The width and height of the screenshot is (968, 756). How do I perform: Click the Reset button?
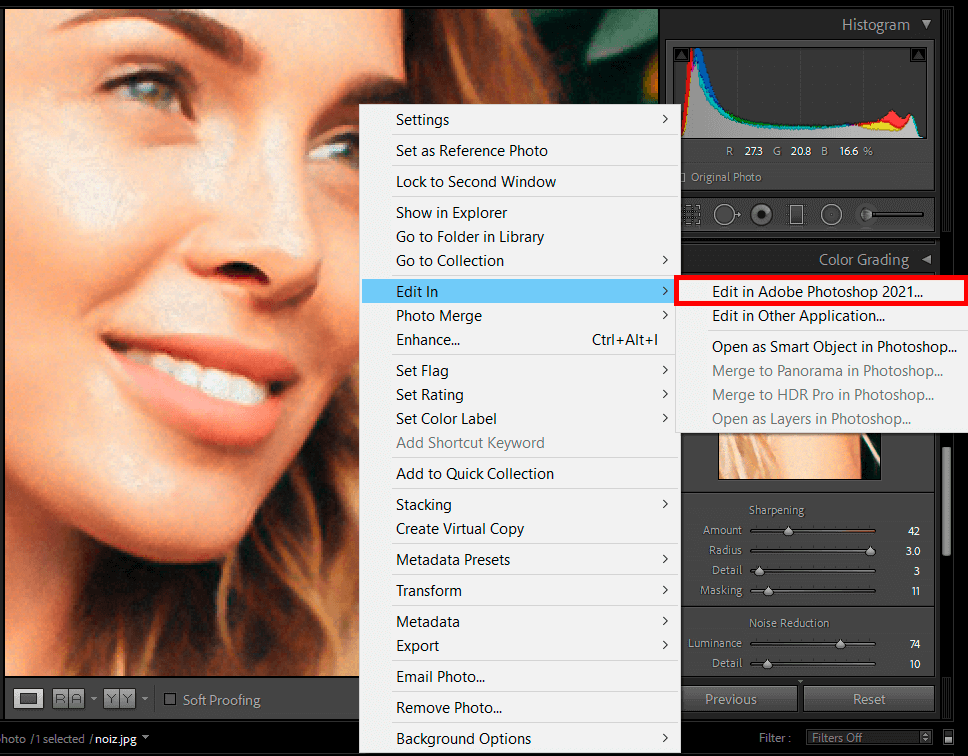(x=869, y=699)
